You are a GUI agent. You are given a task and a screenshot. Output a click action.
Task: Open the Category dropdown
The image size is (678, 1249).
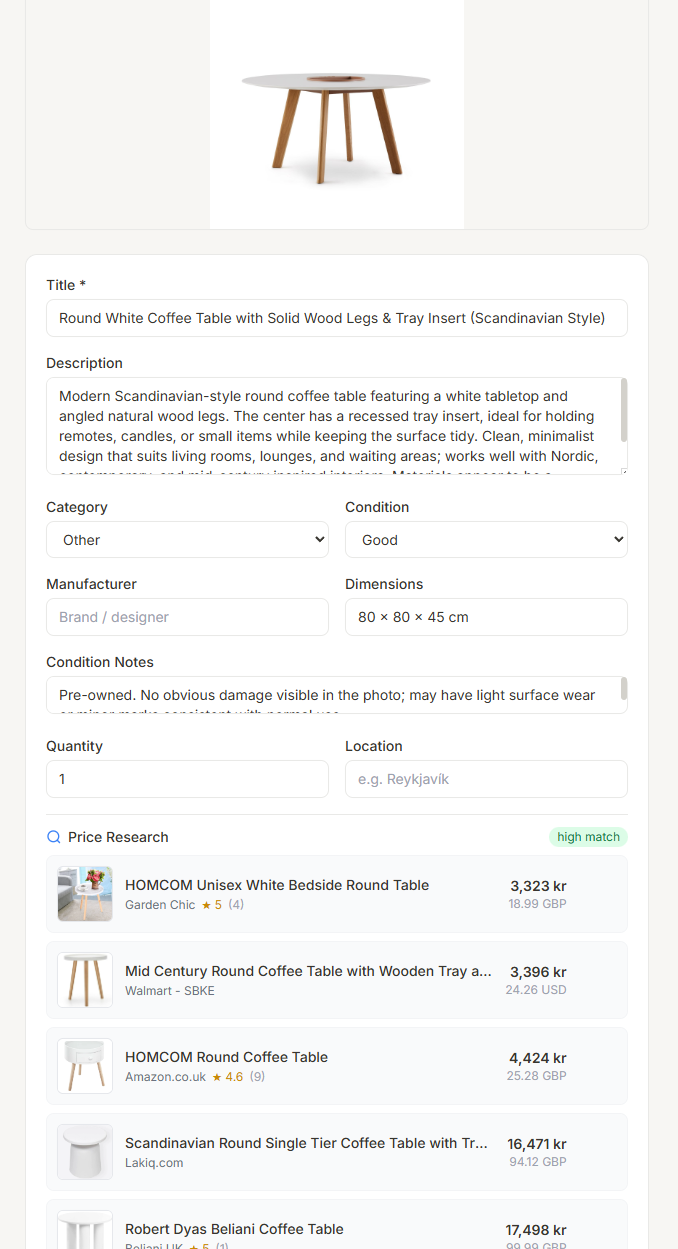click(187, 539)
